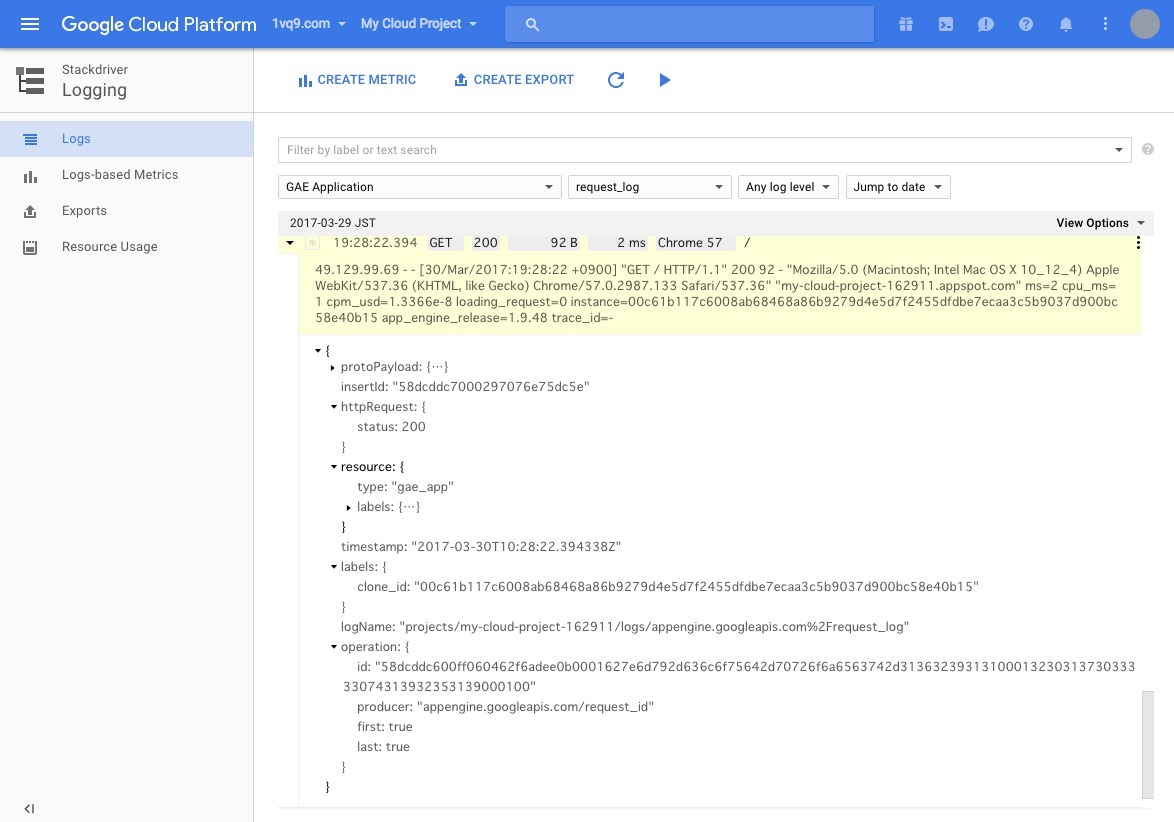Click the status: 200 field
Image resolution: width=1174 pixels, height=822 pixels.
[391, 427]
